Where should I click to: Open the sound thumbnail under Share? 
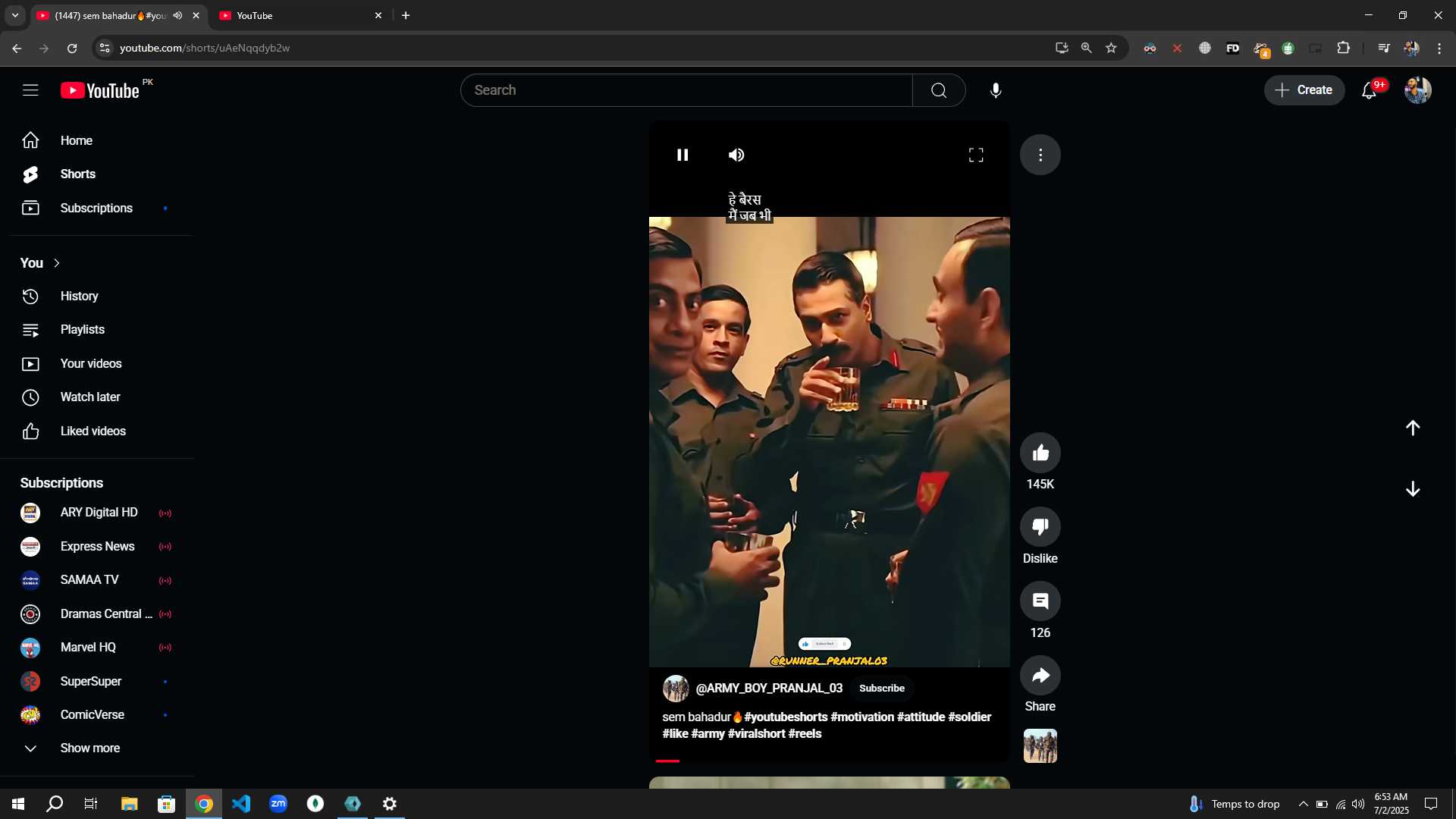pos(1040,746)
